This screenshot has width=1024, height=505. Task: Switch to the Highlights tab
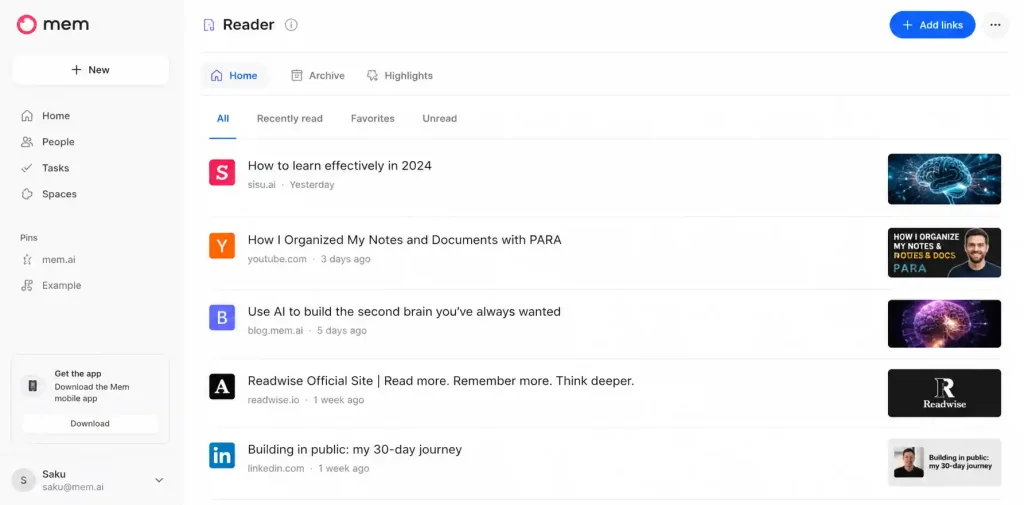click(x=400, y=76)
